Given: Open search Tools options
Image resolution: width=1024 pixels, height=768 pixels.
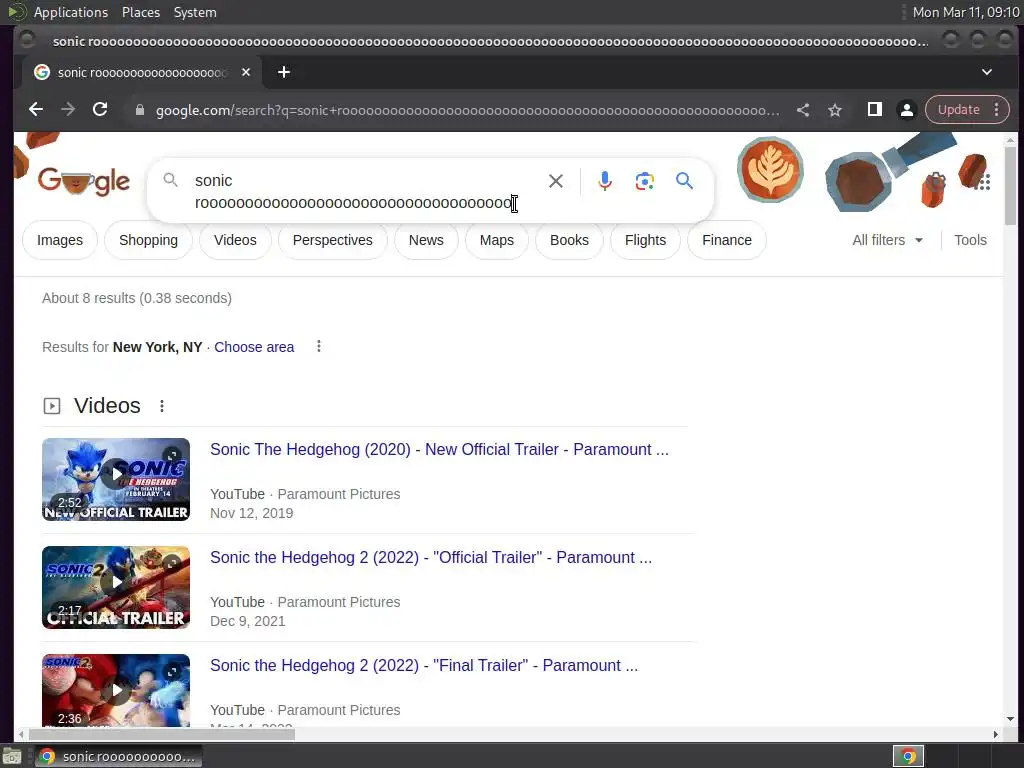Looking at the screenshot, I should [x=970, y=240].
